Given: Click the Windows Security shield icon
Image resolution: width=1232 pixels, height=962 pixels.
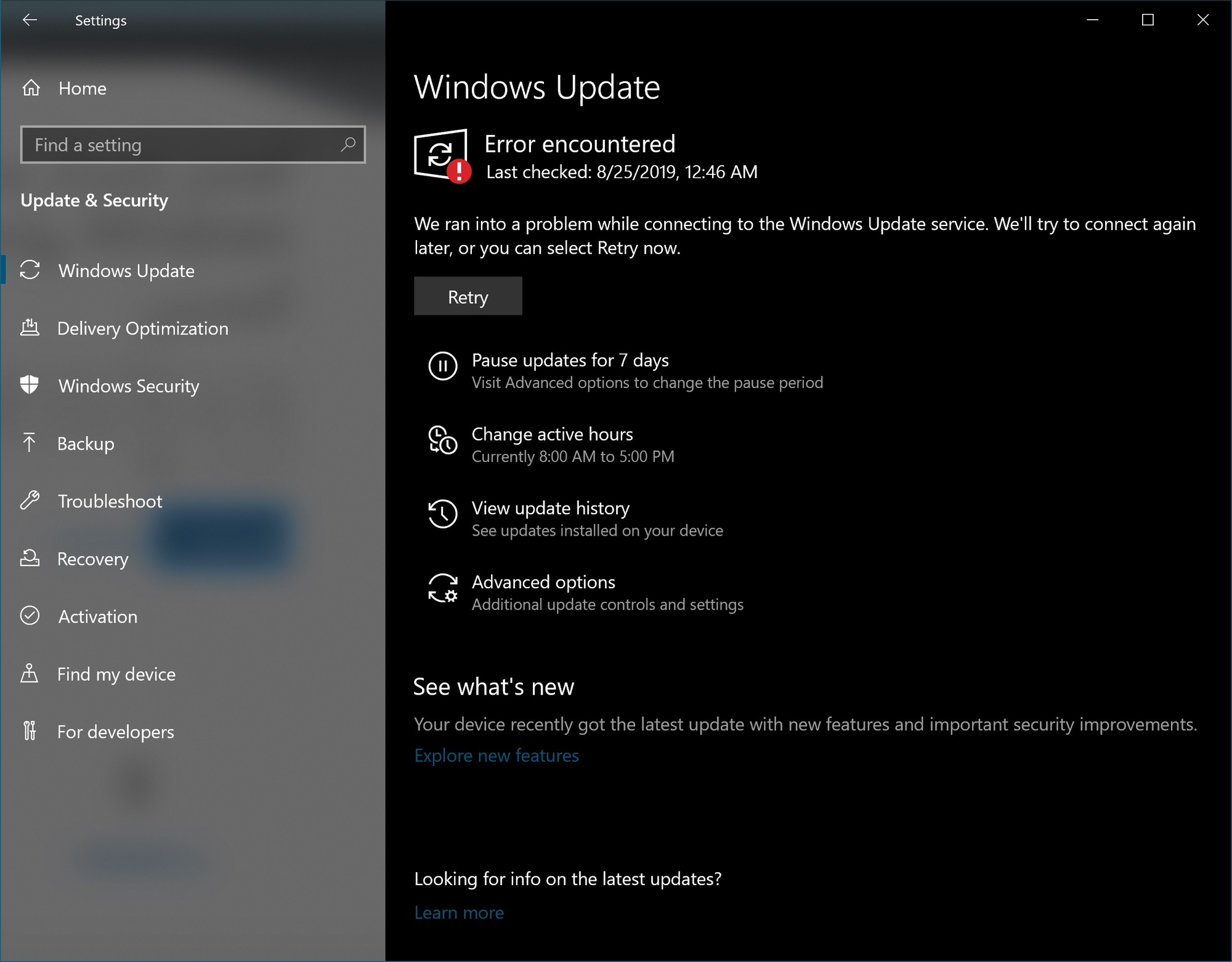Looking at the screenshot, I should (x=30, y=384).
